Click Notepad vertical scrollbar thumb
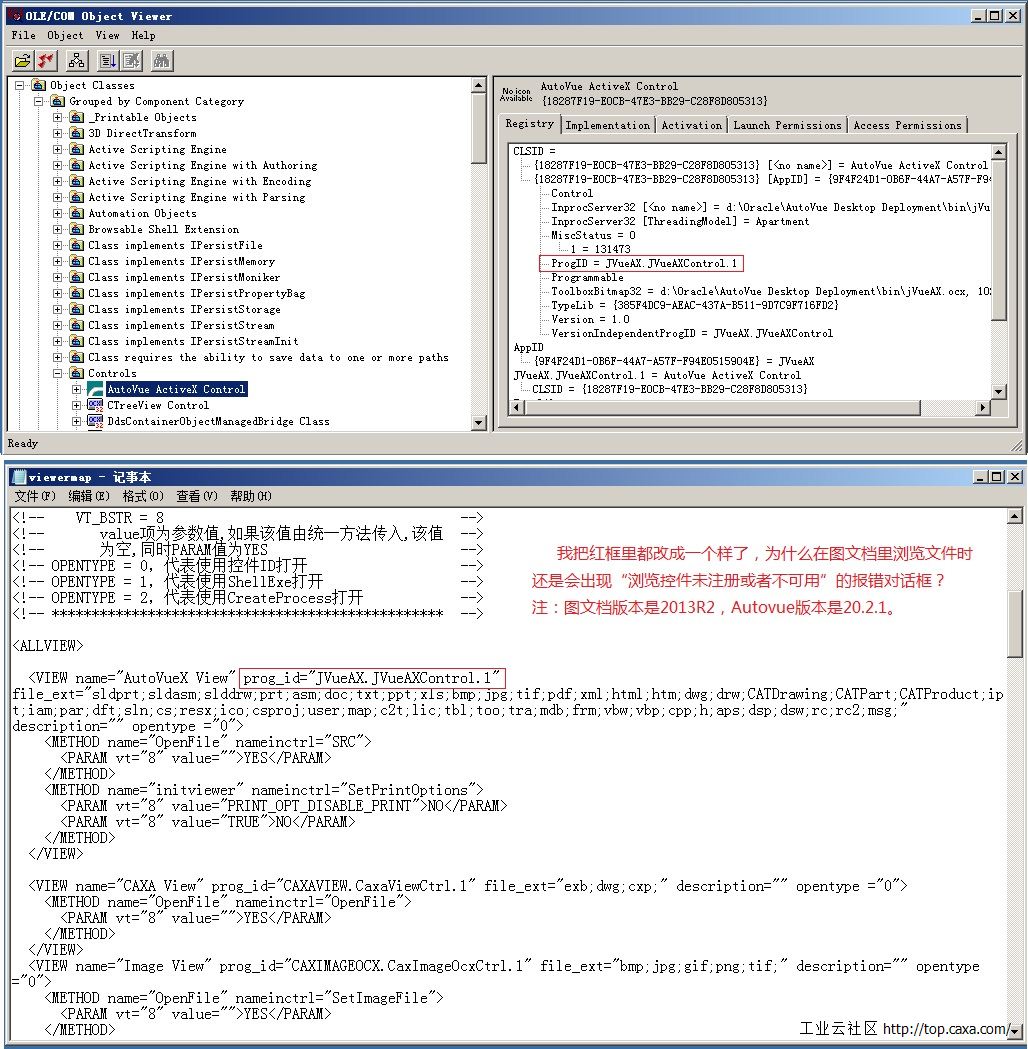1028x1049 pixels. click(1015, 624)
